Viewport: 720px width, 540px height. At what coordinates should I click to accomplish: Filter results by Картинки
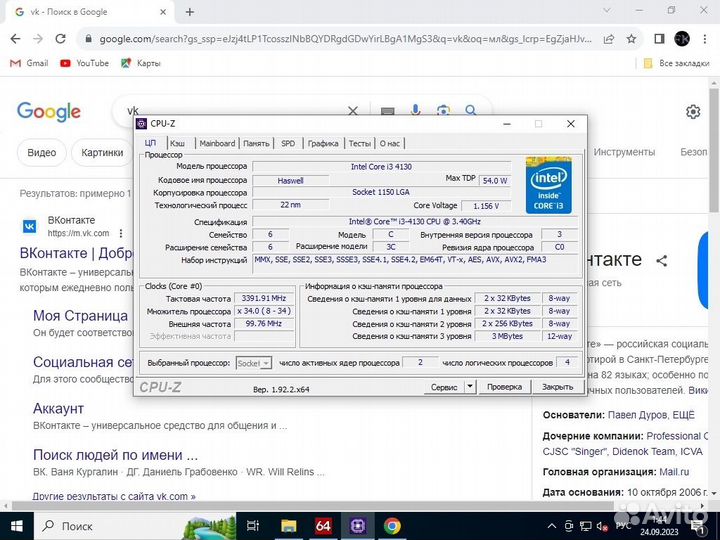pyautogui.click(x=102, y=152)
